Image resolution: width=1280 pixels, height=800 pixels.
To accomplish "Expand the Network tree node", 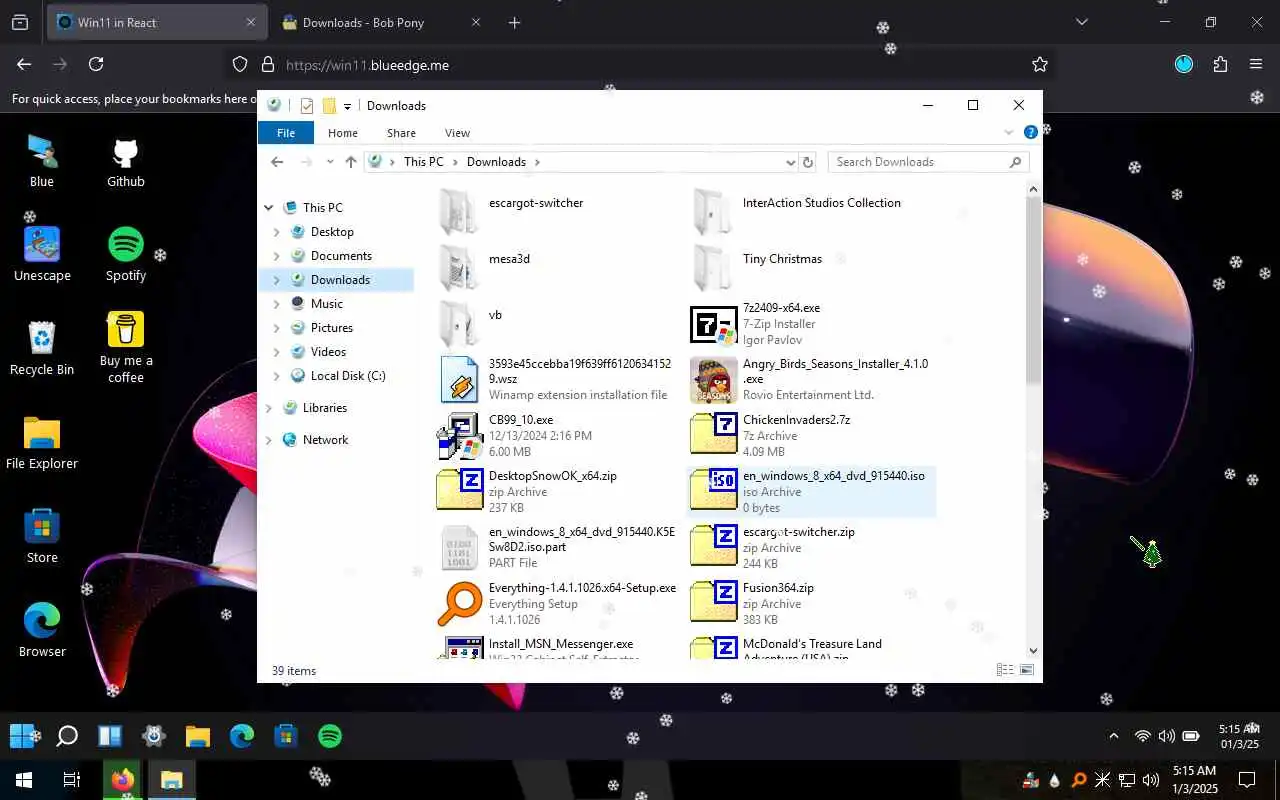I will click(268, 440).
